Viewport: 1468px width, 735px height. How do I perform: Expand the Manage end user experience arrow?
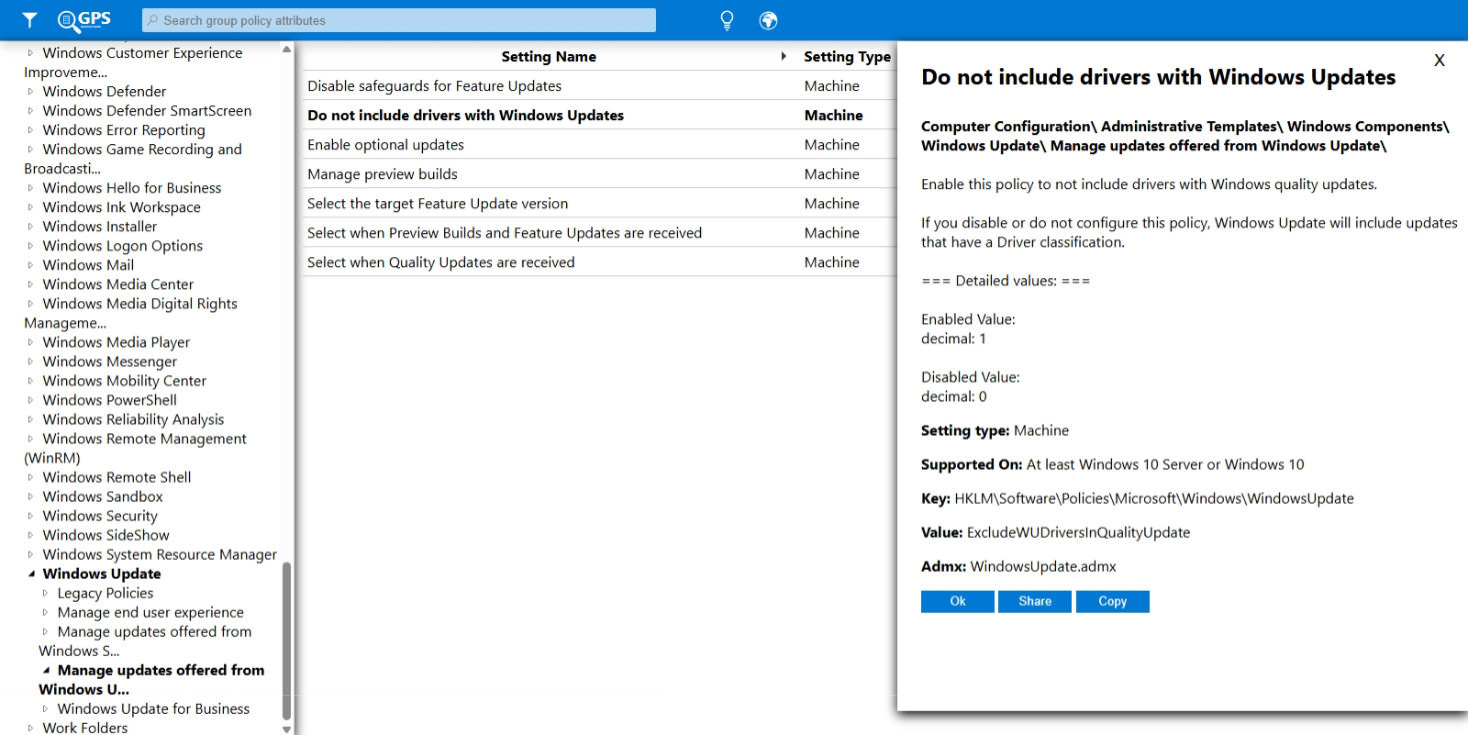pyautogui.click(x=46, y=613)
